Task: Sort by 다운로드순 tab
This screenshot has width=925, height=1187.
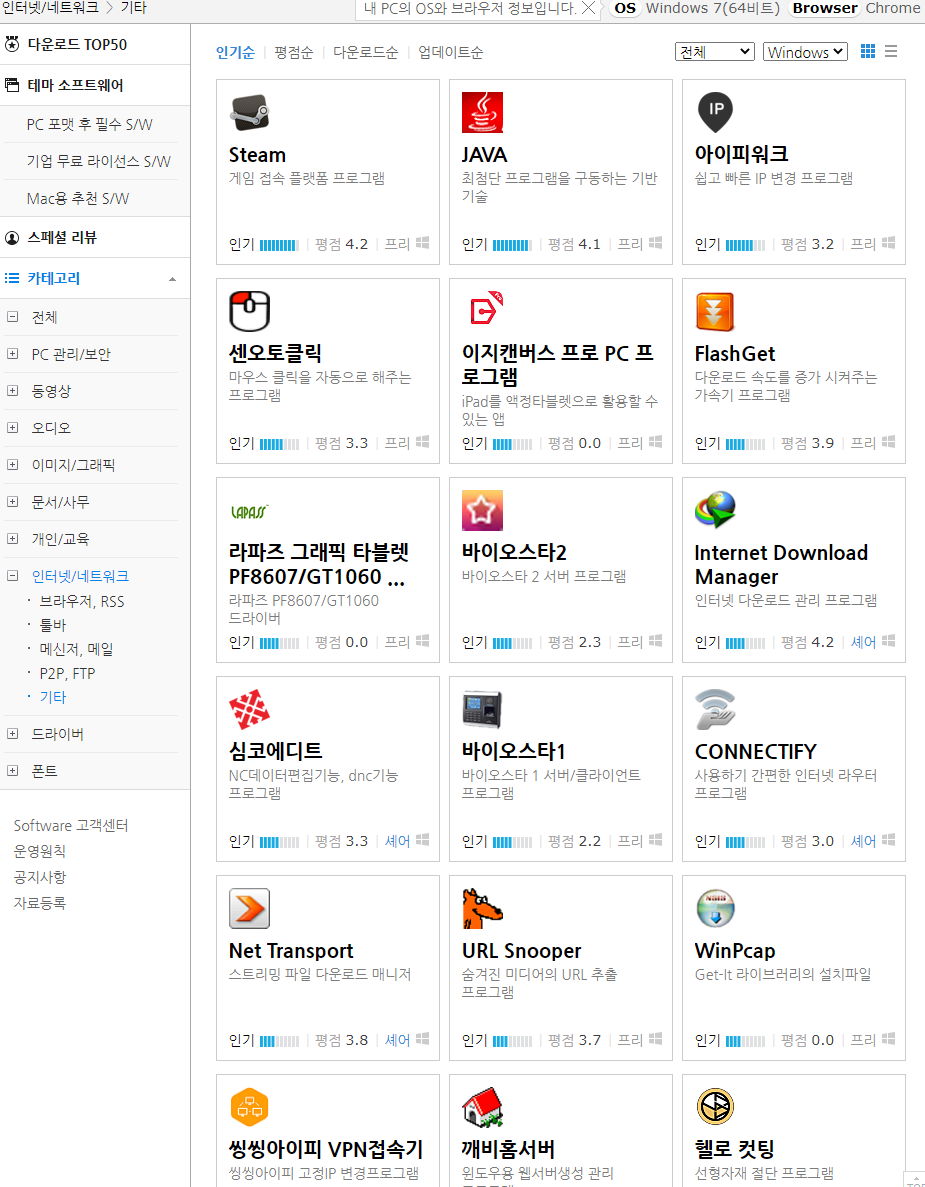Action: pyautogui.click(x=366, y=52)
